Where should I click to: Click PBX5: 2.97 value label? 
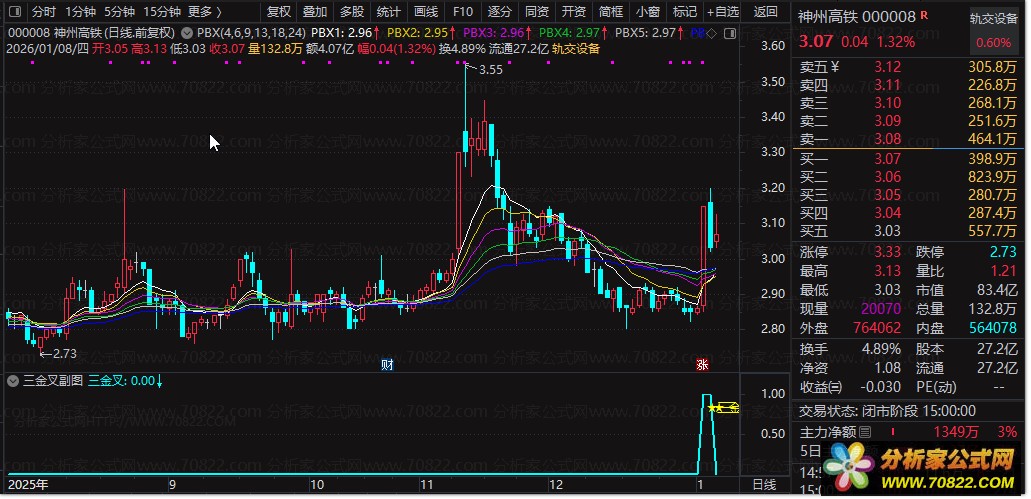[645, 32]
